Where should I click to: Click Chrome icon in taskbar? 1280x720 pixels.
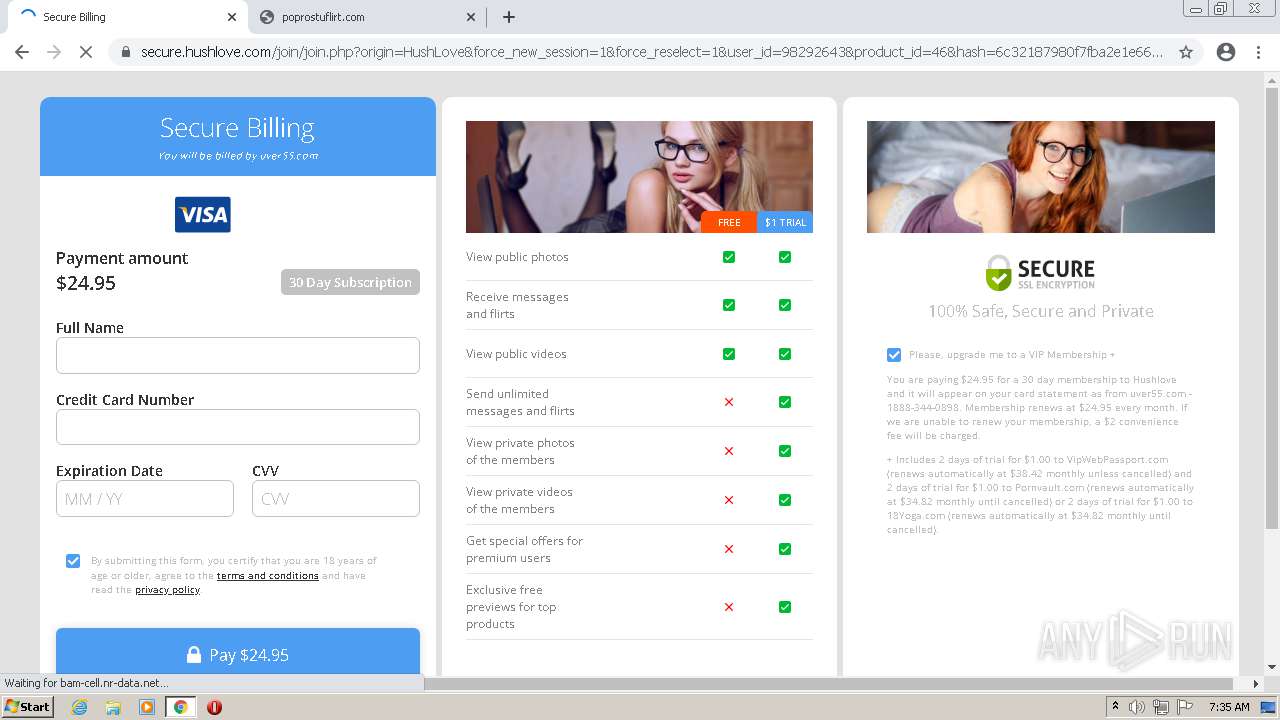(180, 707)
